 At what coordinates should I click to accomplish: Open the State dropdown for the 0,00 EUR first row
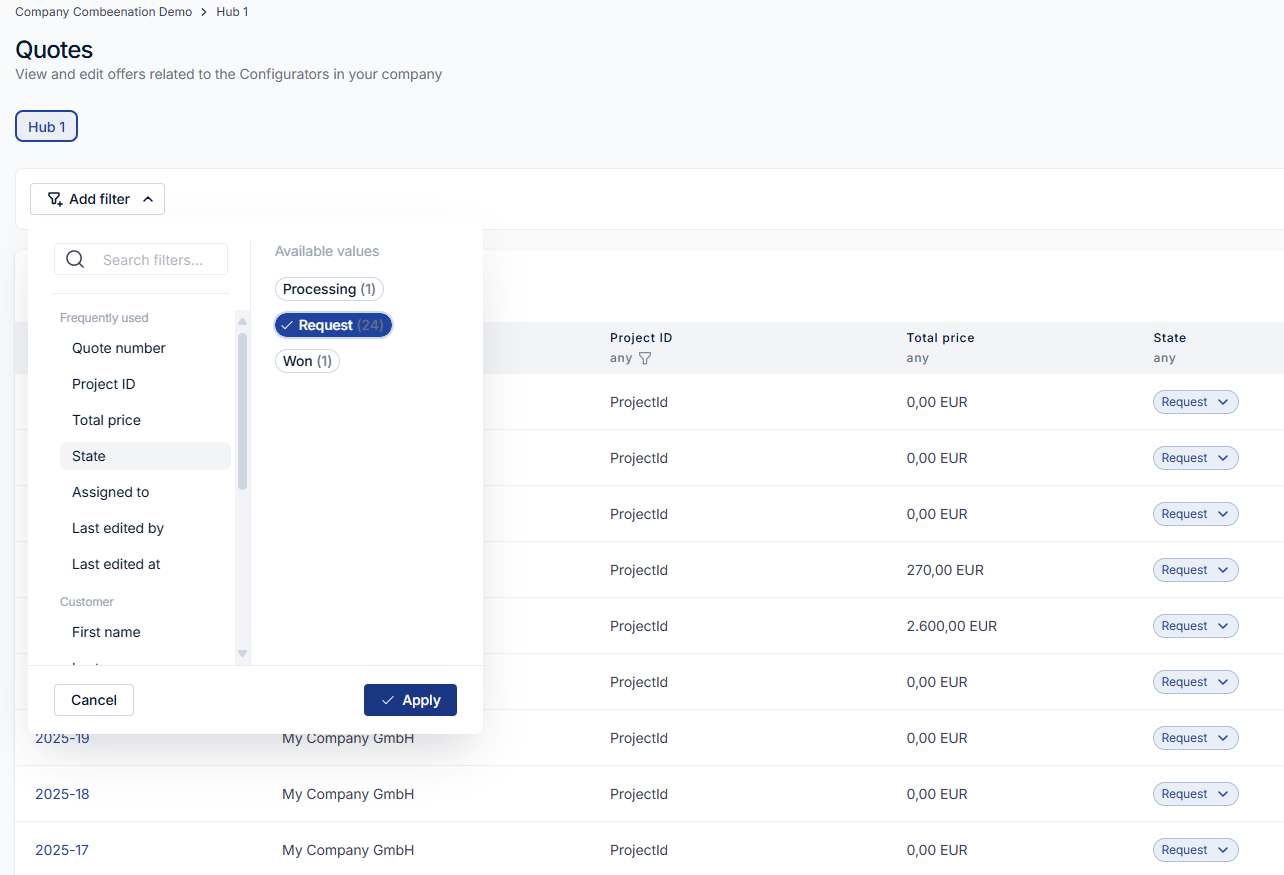1195,402
